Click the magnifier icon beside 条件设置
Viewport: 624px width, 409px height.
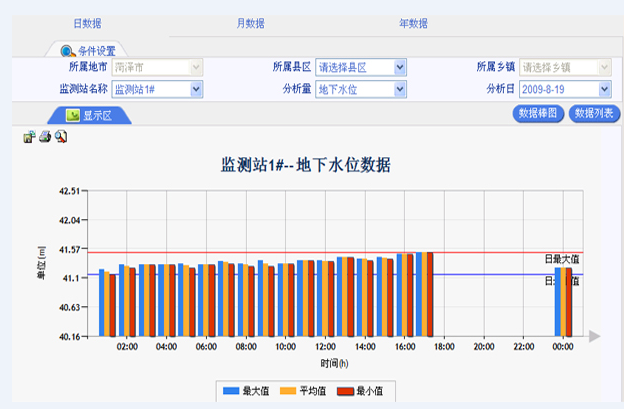tap(67, 51)
